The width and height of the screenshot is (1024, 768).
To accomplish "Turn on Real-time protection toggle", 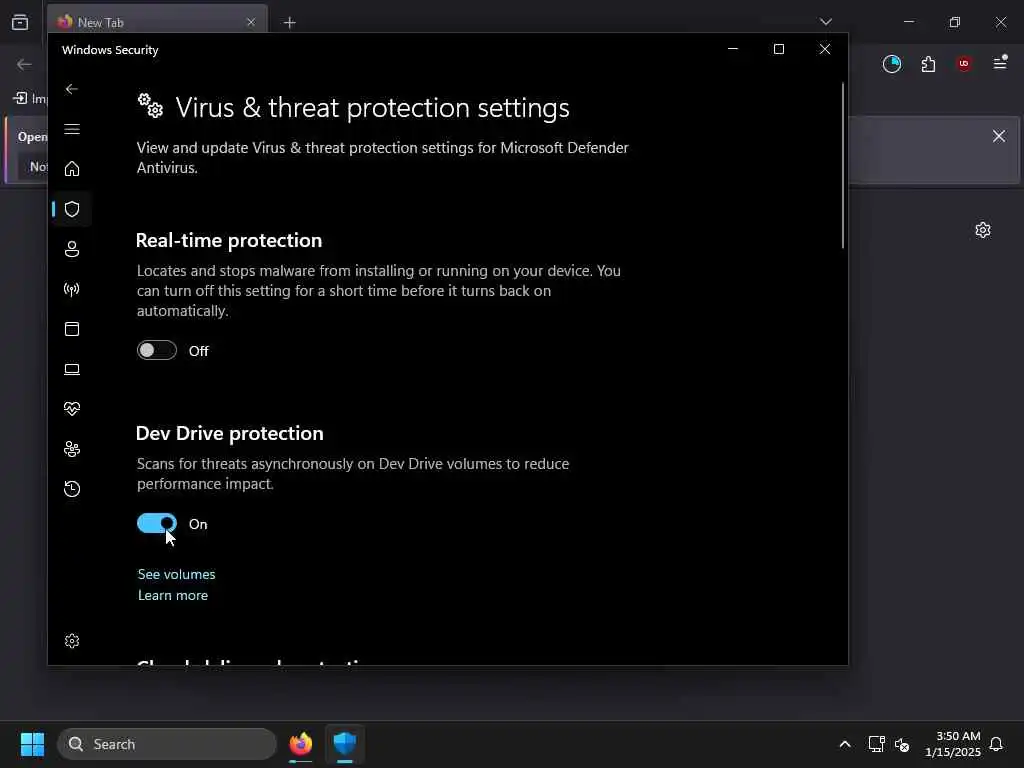I will point(157,351).
